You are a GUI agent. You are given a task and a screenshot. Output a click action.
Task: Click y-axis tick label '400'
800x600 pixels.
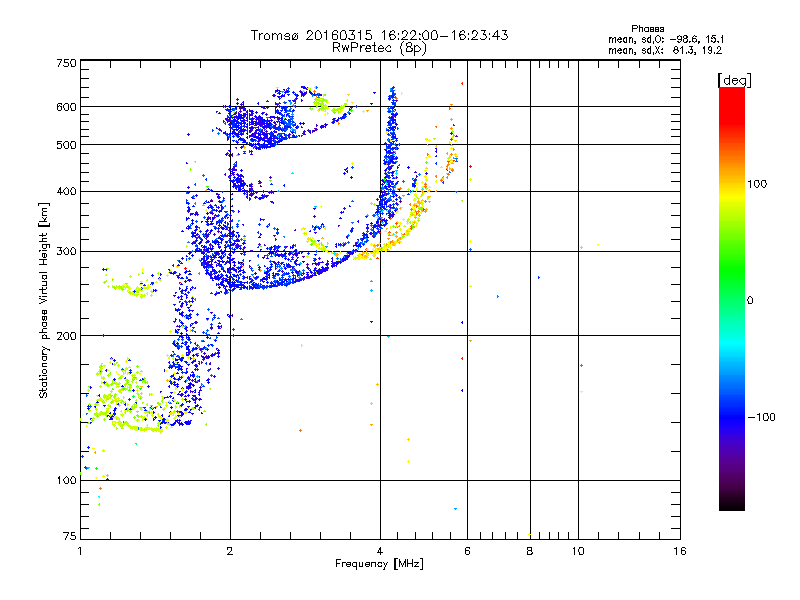click(x=66, y=192)
